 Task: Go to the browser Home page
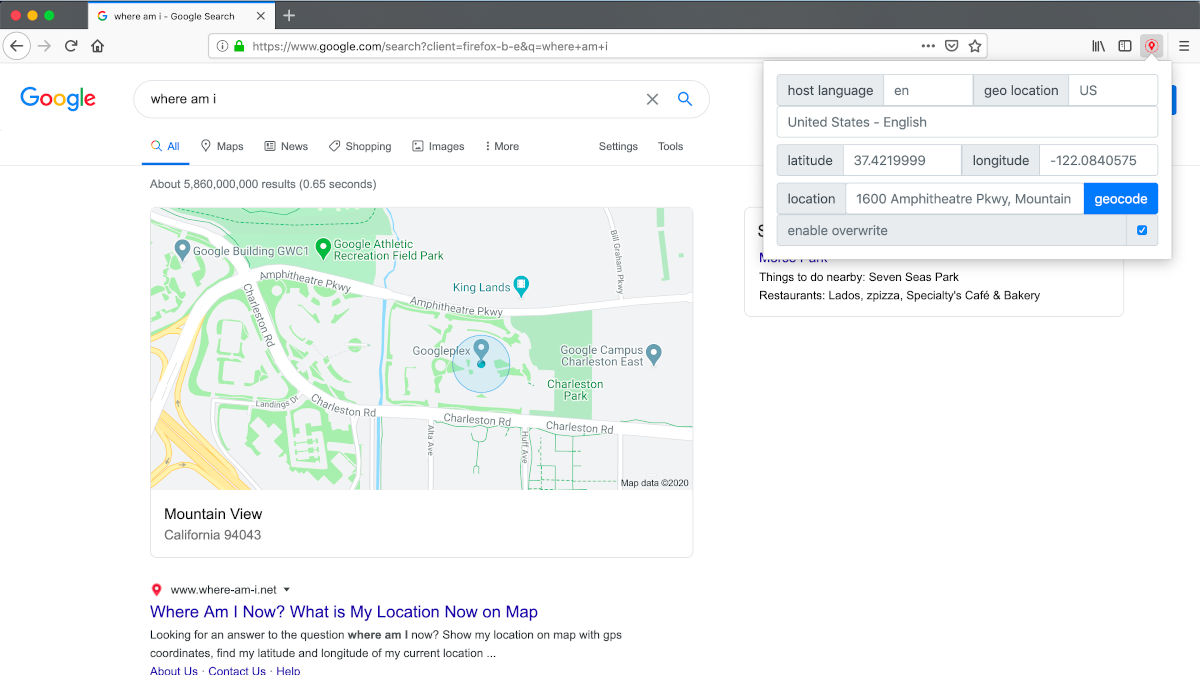98,46
